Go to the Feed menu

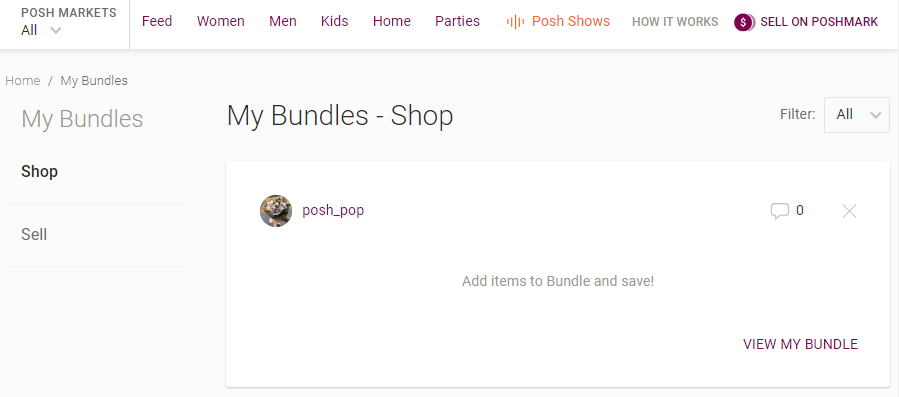157,21
